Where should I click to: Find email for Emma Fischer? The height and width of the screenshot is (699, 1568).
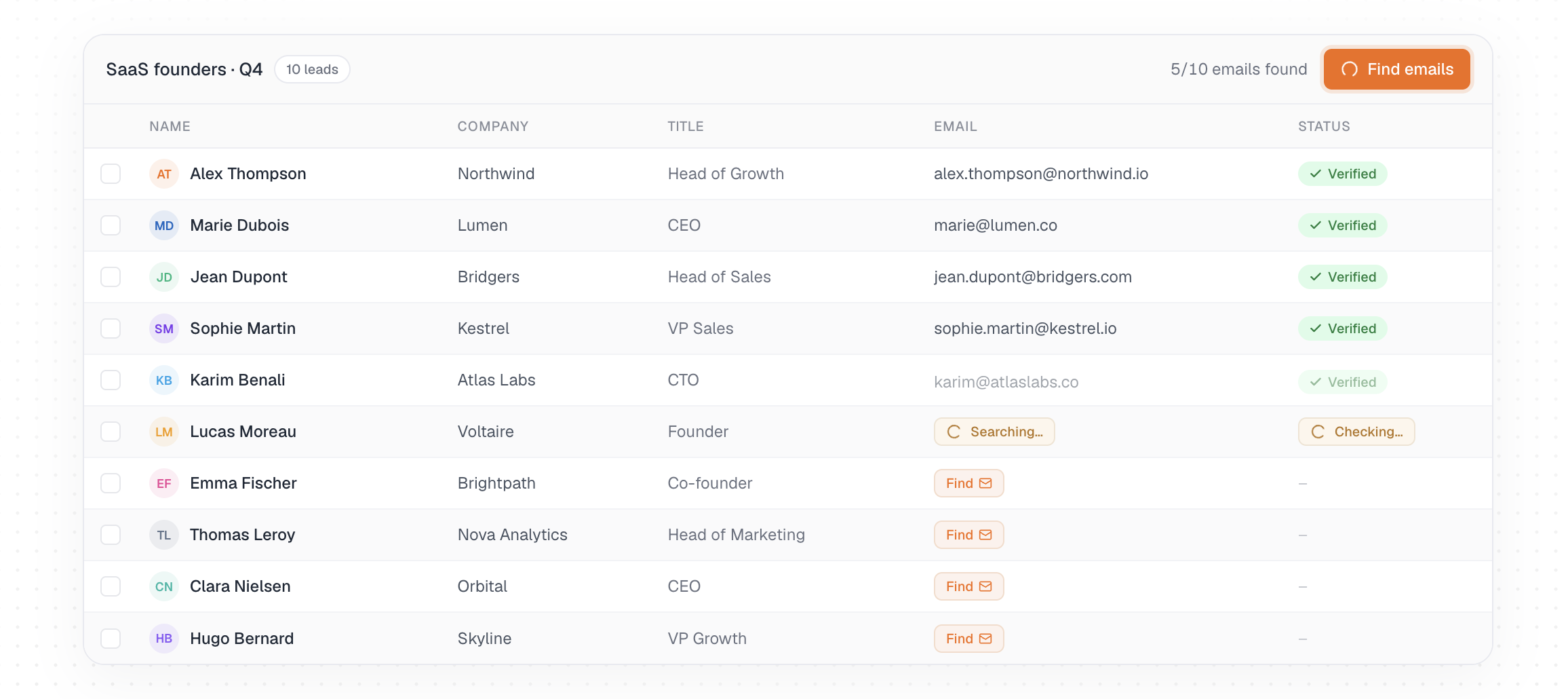click(968, 483)
